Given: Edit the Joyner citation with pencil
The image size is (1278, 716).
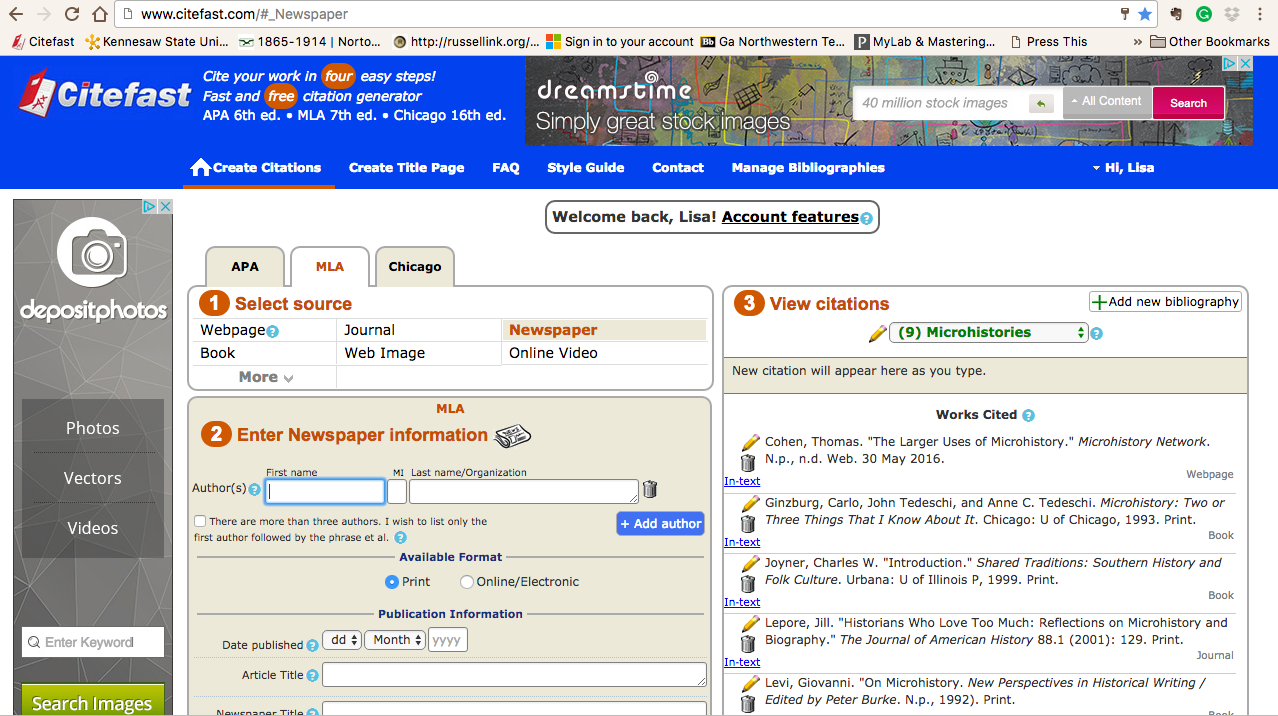Looking at the screenshot, I should point(750,563).
